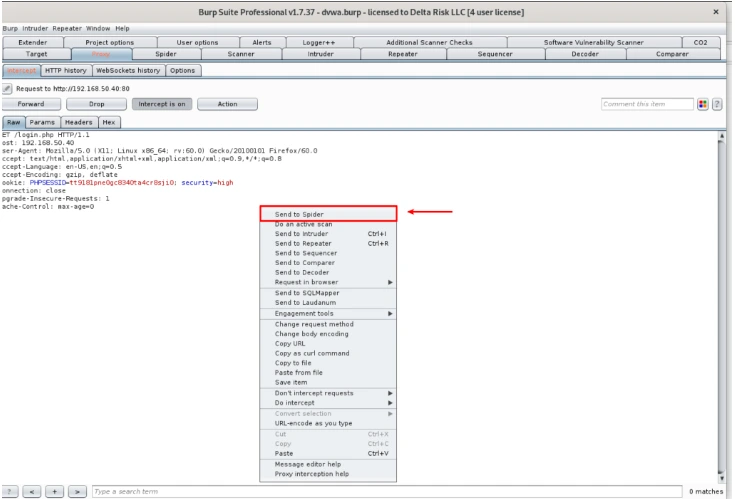Select Send to Decoder
This screenshot has width=735, height=499.
[328, 272]
